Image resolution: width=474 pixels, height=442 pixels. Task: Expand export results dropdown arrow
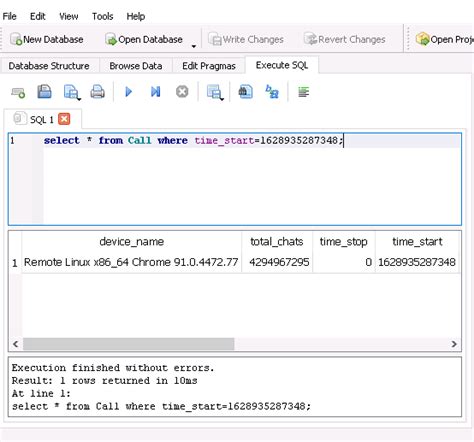[x=222, y=99]
